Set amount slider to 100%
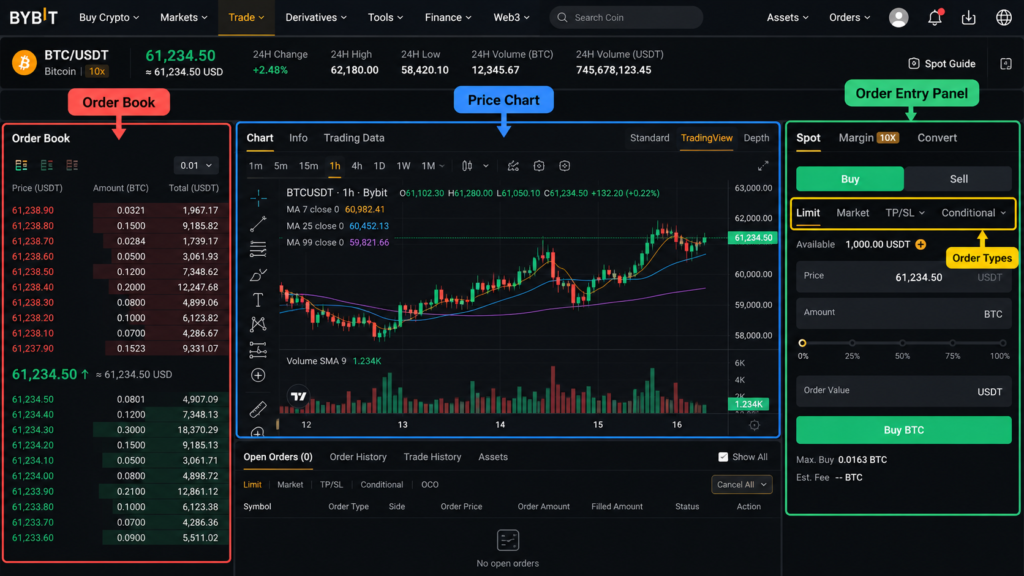The height and width of the screenshot is (576, 1024). click(x=1002, y=343)
